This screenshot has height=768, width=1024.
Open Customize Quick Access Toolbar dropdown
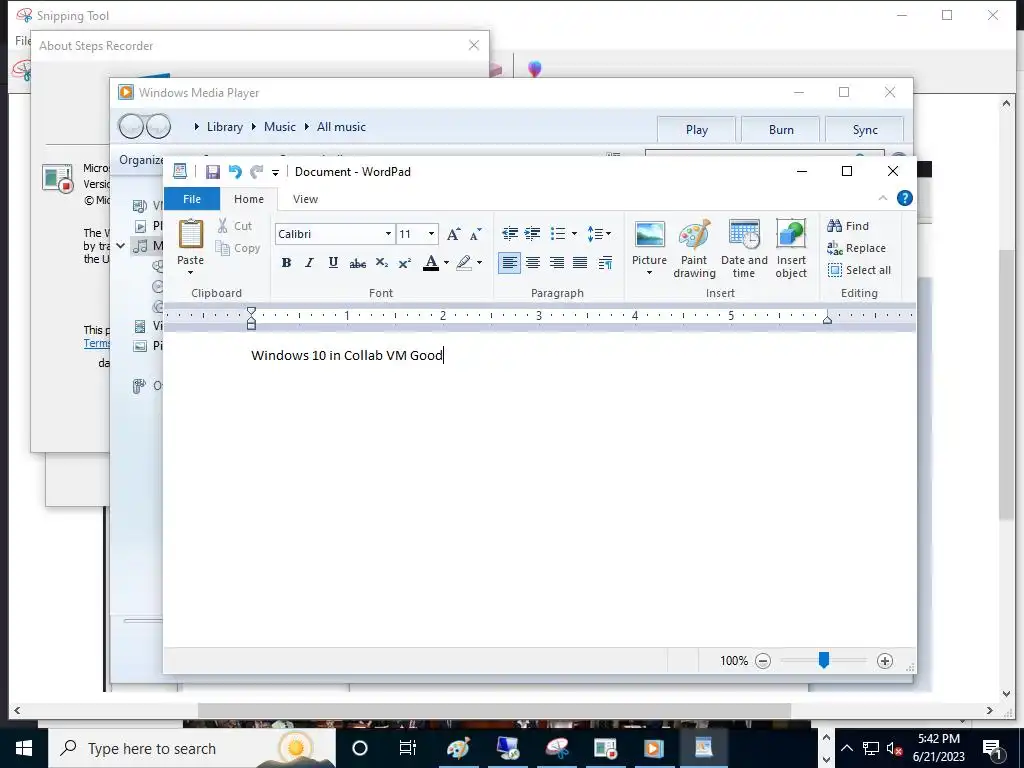276,172
